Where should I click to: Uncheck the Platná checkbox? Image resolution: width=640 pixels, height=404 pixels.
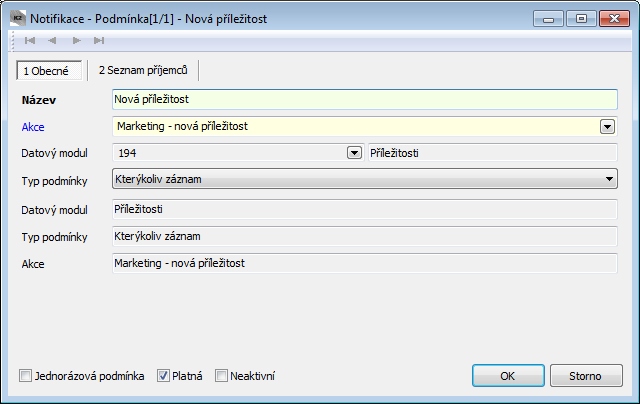click(163, 375)
